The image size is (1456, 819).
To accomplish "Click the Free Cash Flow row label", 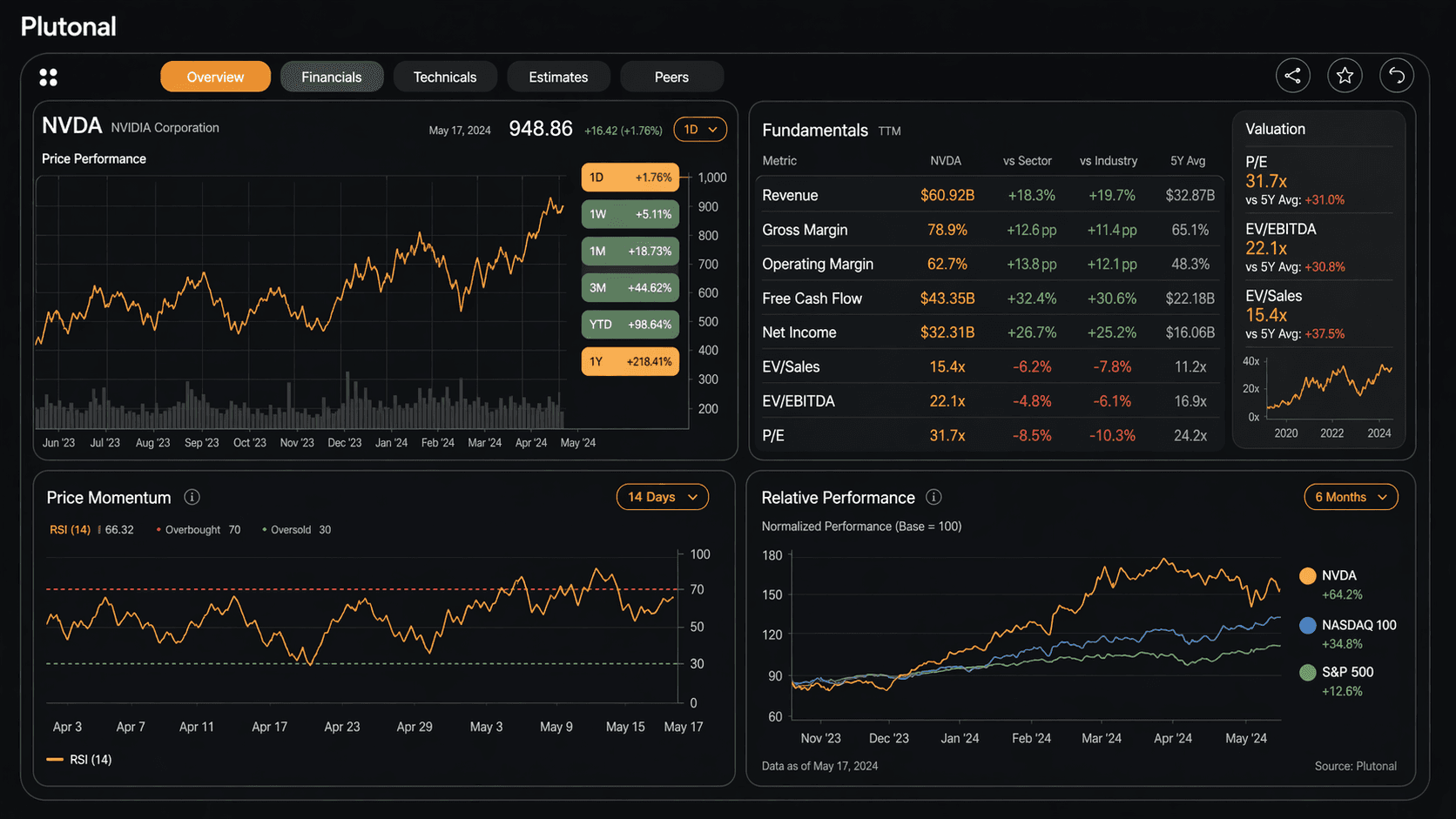I will pyautogui.click(x=812, y=299).
